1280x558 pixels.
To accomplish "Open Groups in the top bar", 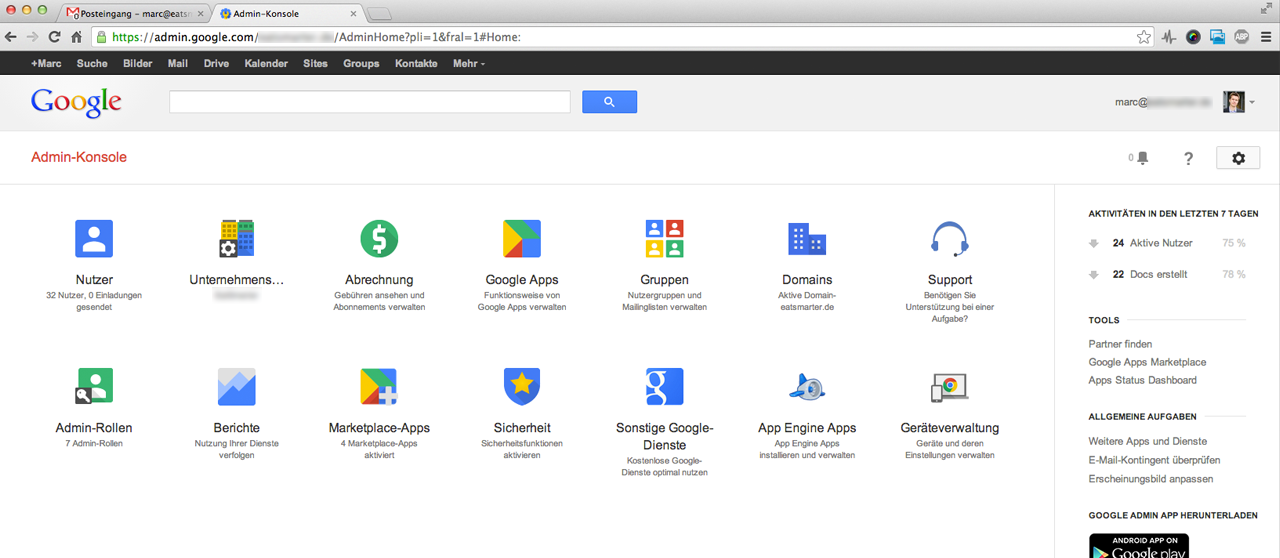I will 361,63.
